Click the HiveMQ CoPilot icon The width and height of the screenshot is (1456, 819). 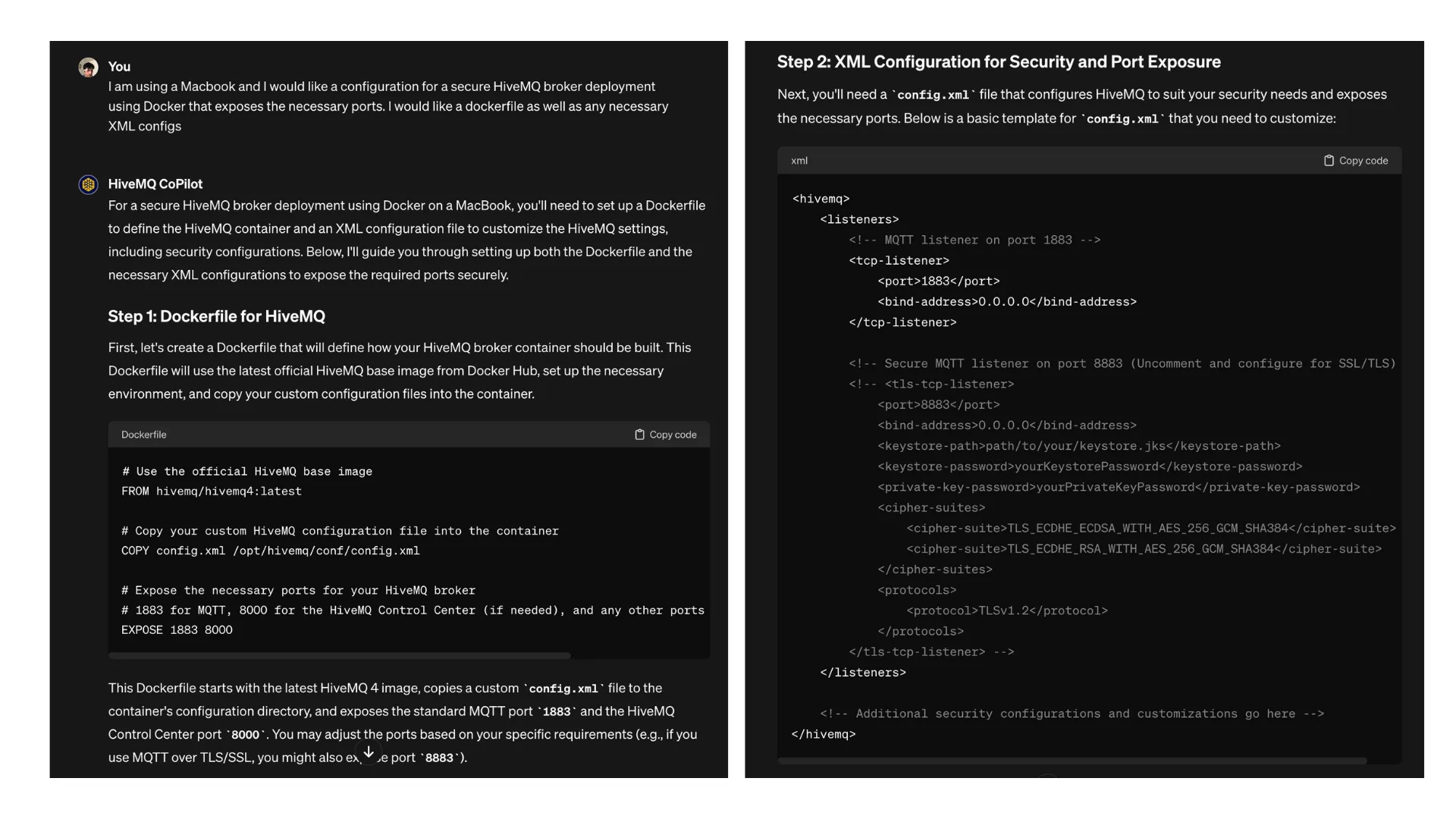click(87, 183)
